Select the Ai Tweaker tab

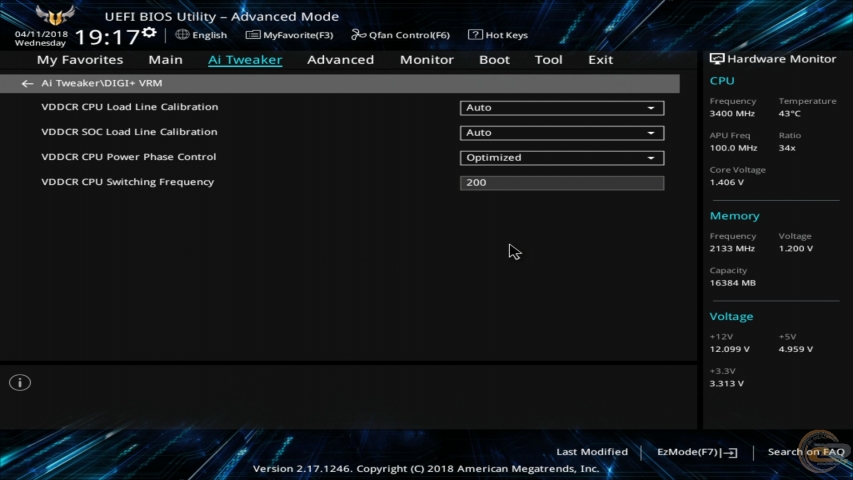pos(245,60)
